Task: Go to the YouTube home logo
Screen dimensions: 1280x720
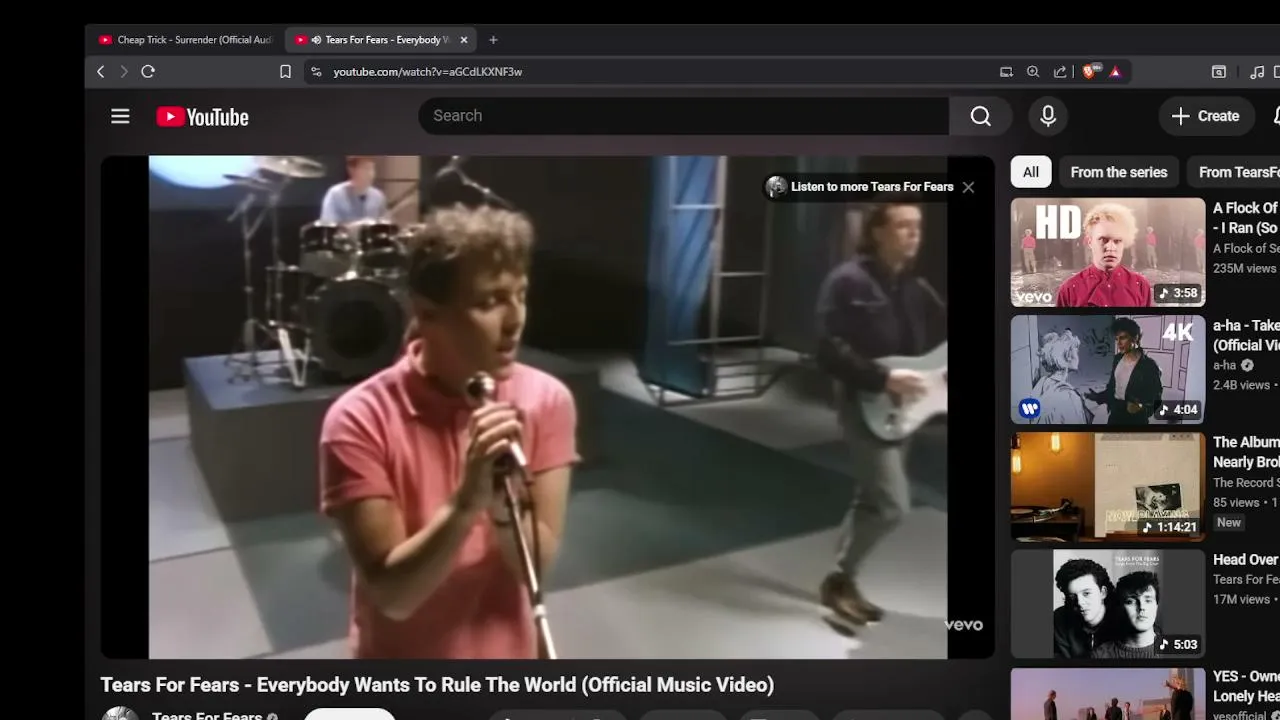Action: click(202, 117)
